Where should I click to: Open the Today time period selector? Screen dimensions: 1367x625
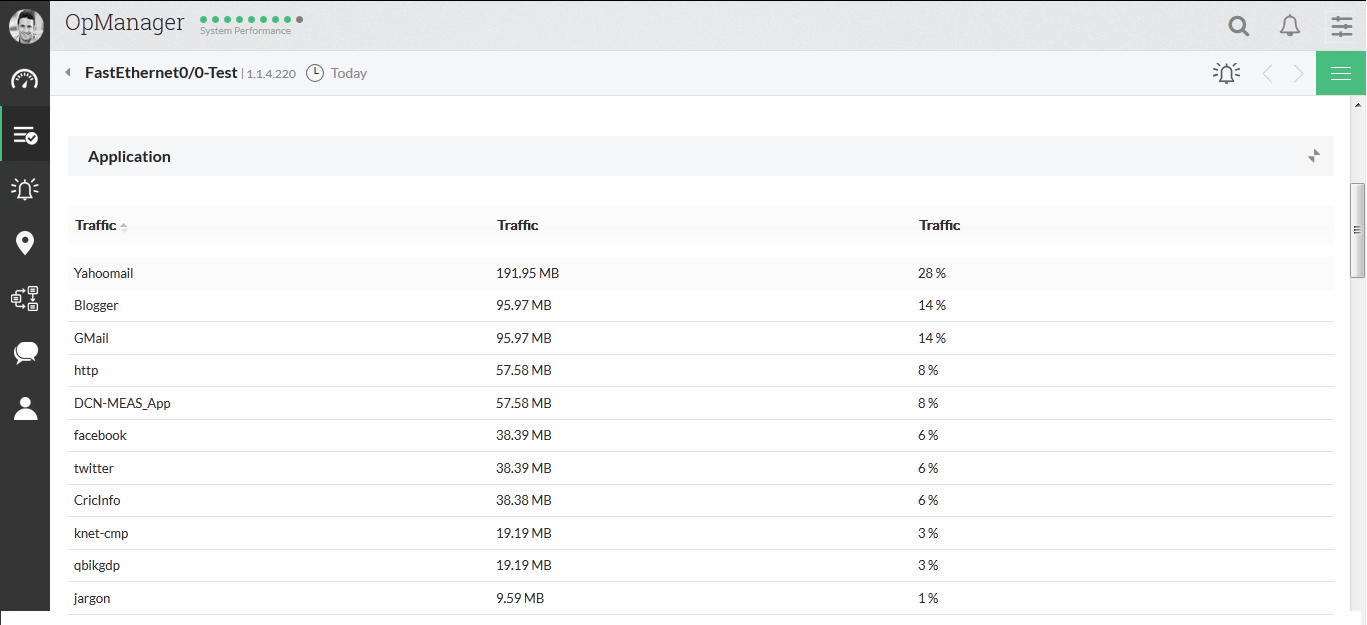click(x=337, y=73)
